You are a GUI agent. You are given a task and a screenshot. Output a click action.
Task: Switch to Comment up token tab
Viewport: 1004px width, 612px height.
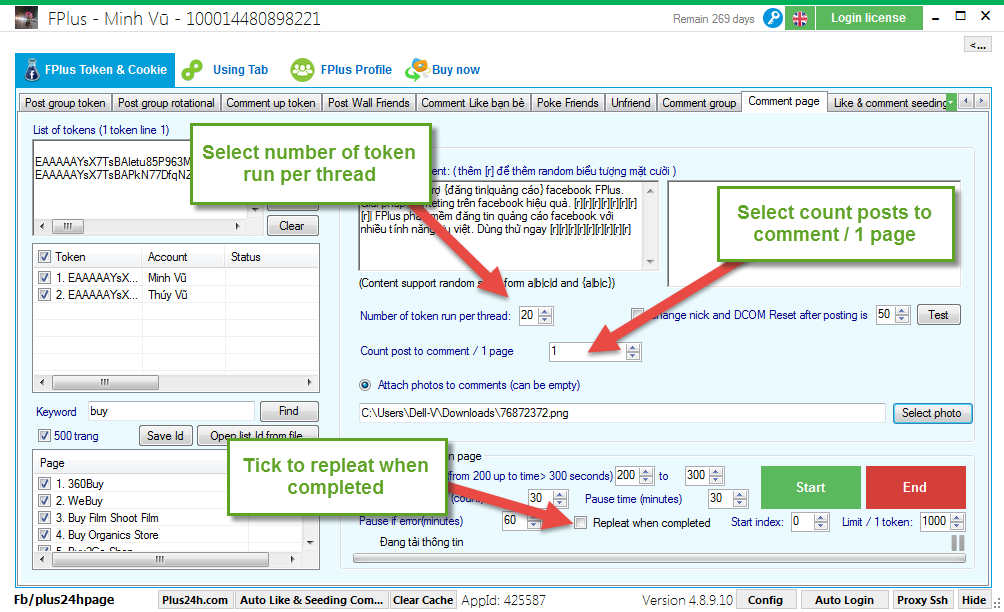271,103
